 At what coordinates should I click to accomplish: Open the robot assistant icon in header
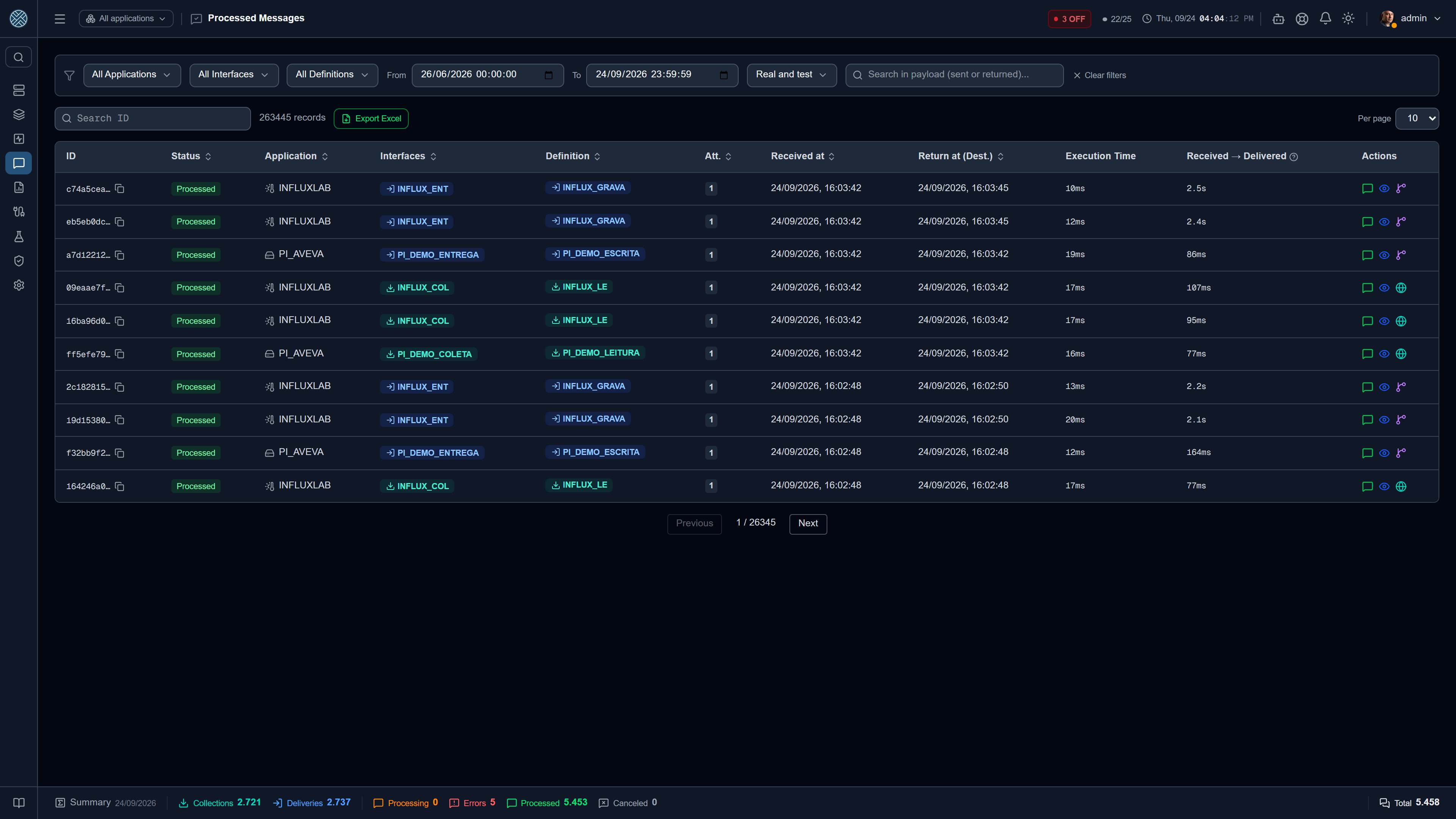[1278, 19]
